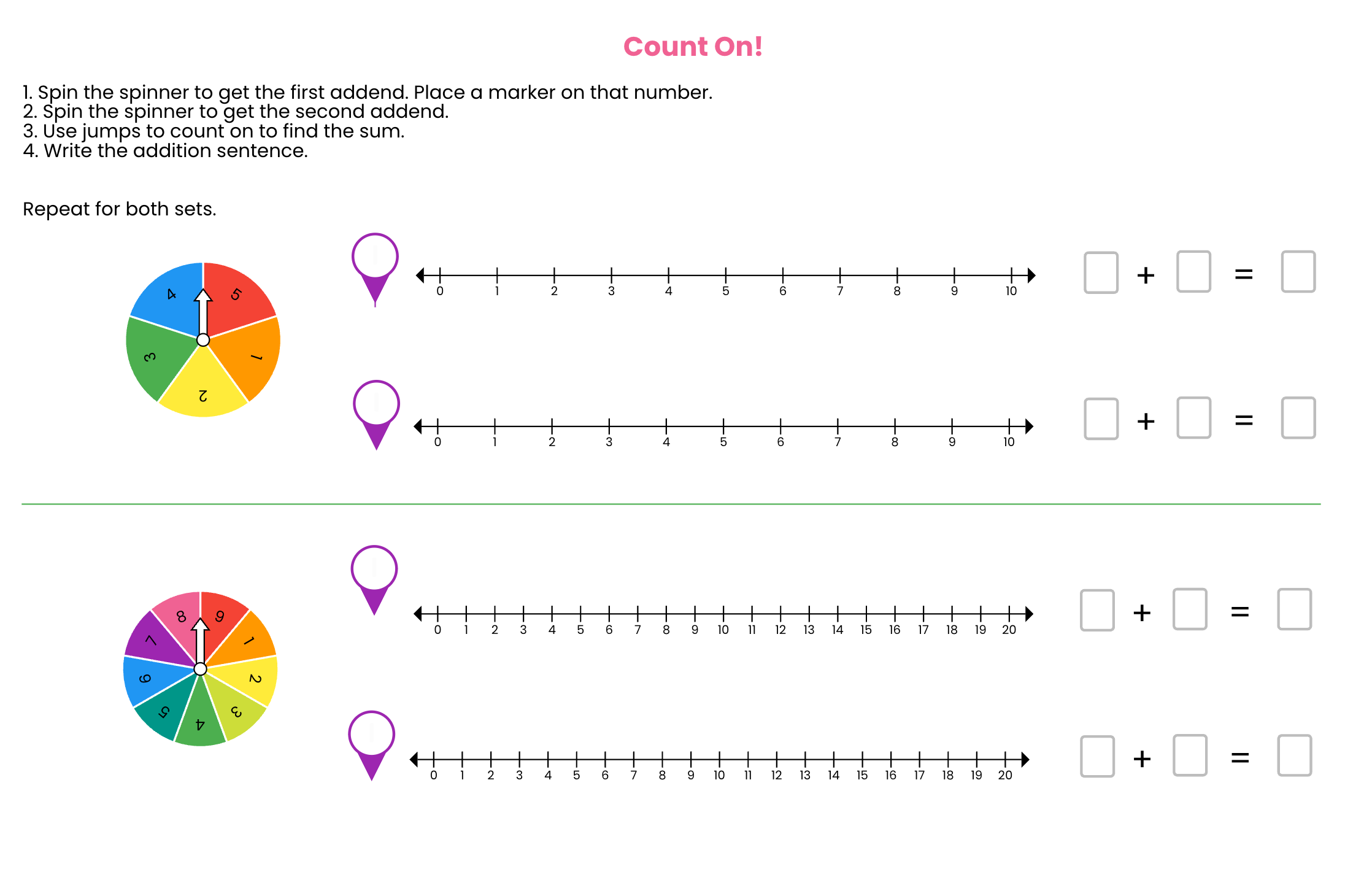Pick the purple marker for third number line
The height and width of the screenshot is (896, 1345).
(374, 580)
